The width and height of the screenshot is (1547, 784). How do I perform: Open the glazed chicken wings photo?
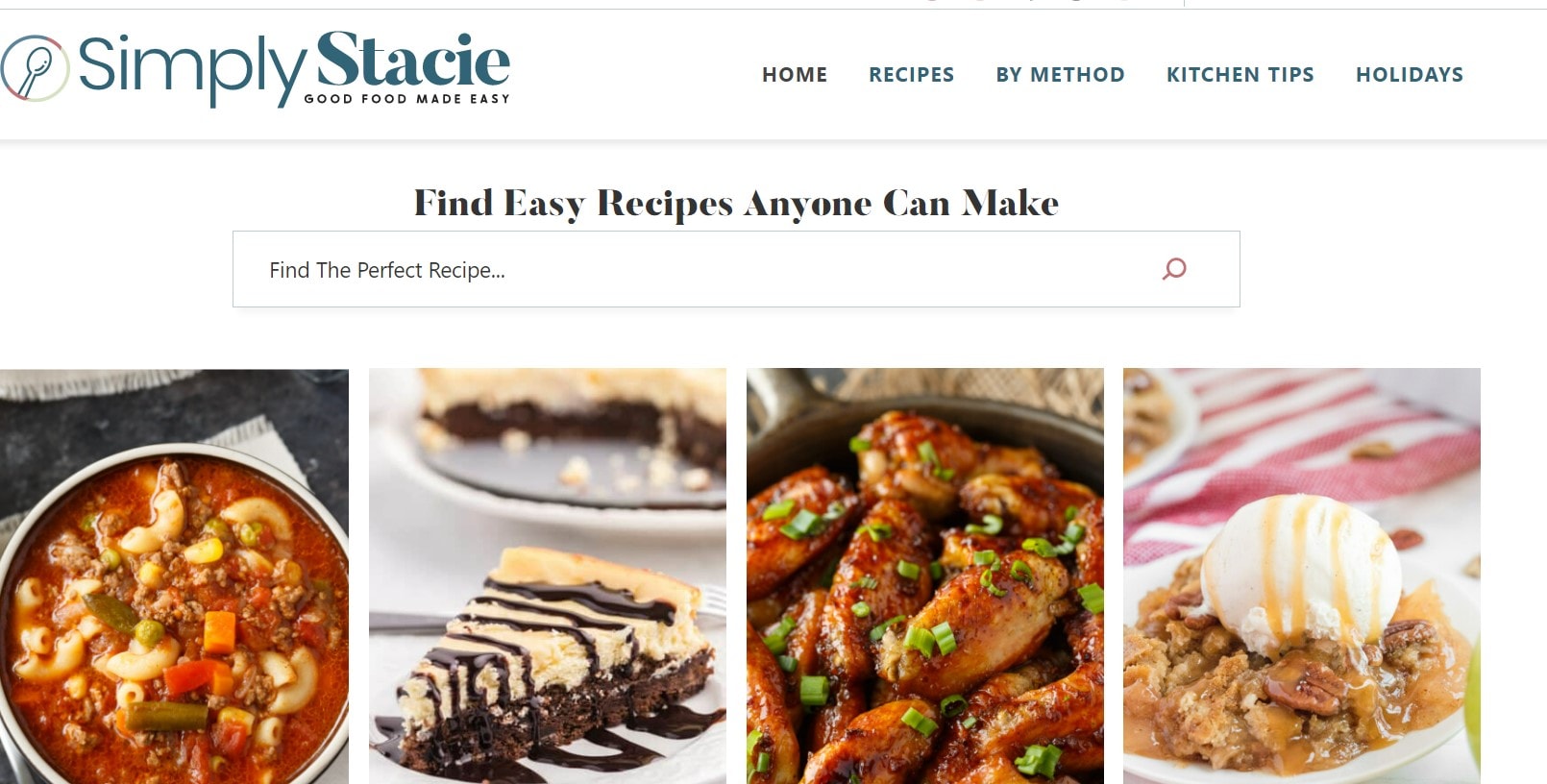925,576
